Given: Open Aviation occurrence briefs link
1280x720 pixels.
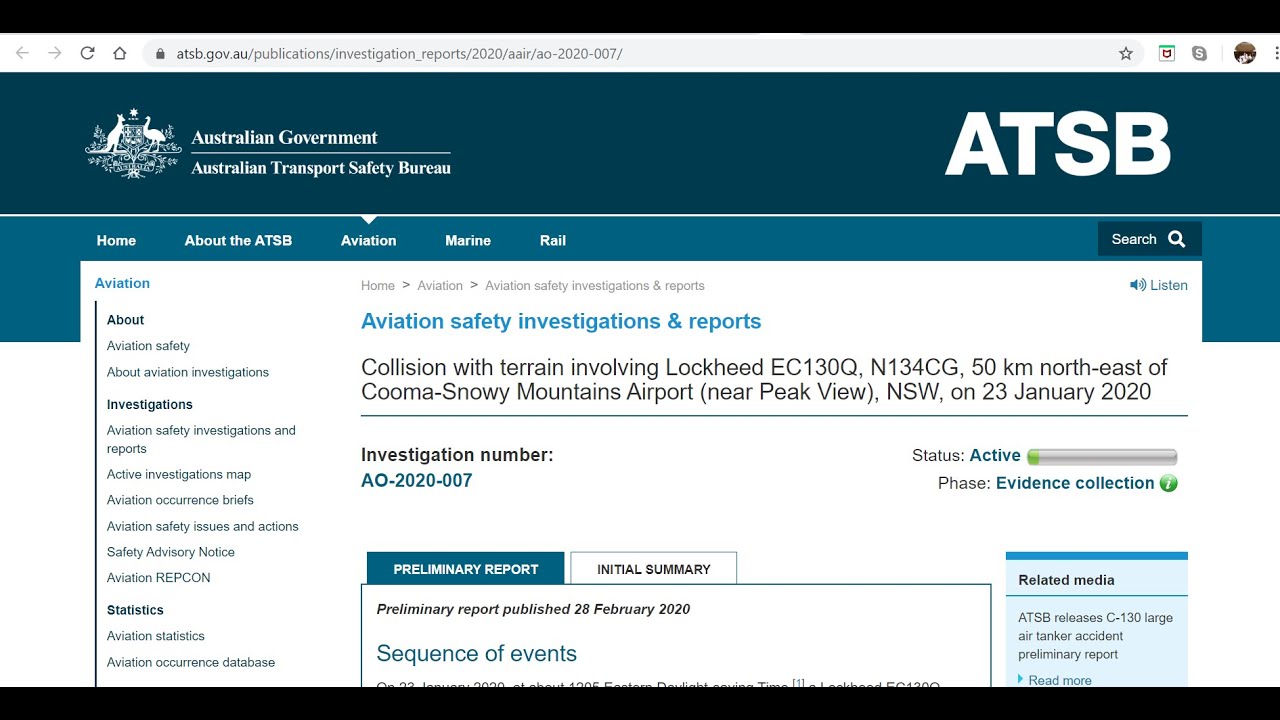Looking at the screenshot, I should [x=180, y=500].
